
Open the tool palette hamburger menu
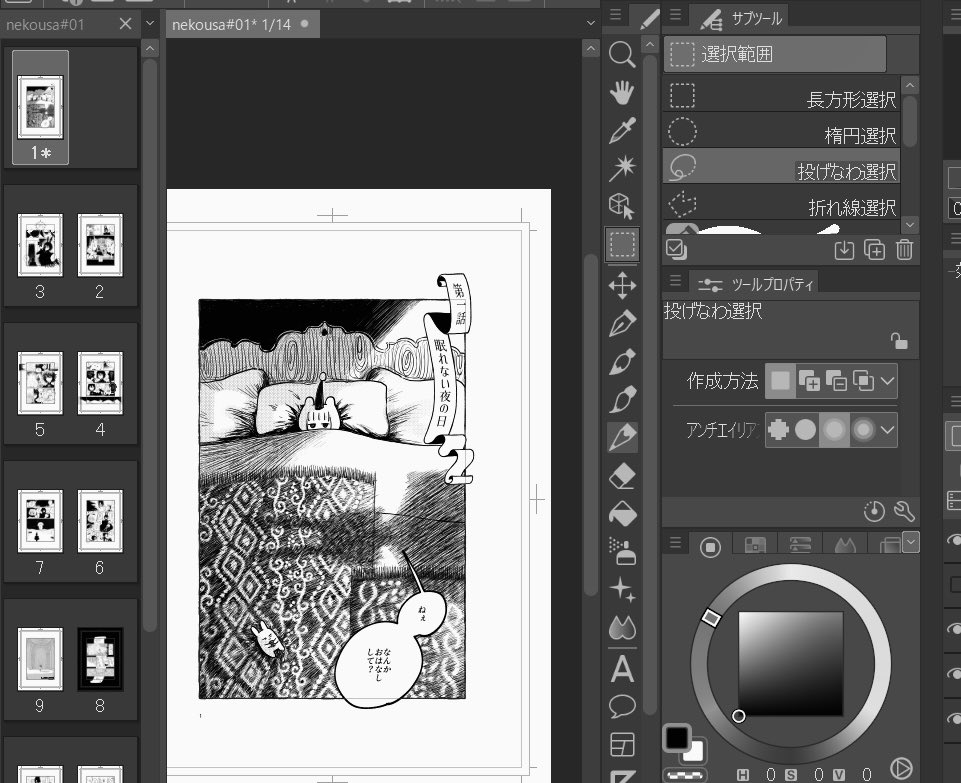[x=616, y=13]
